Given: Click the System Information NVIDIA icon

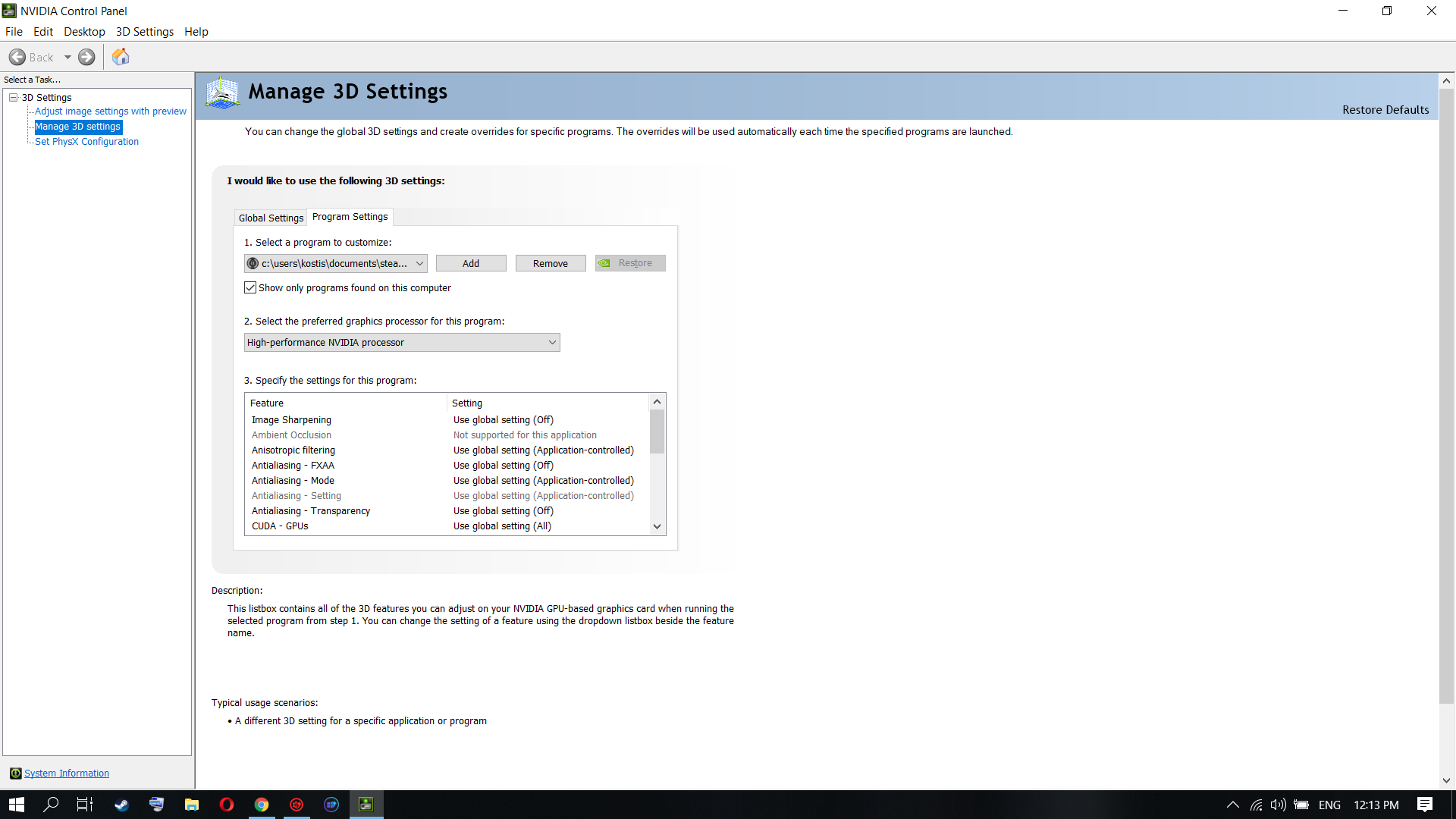Looking at the screenshot, I should [15, 773].
